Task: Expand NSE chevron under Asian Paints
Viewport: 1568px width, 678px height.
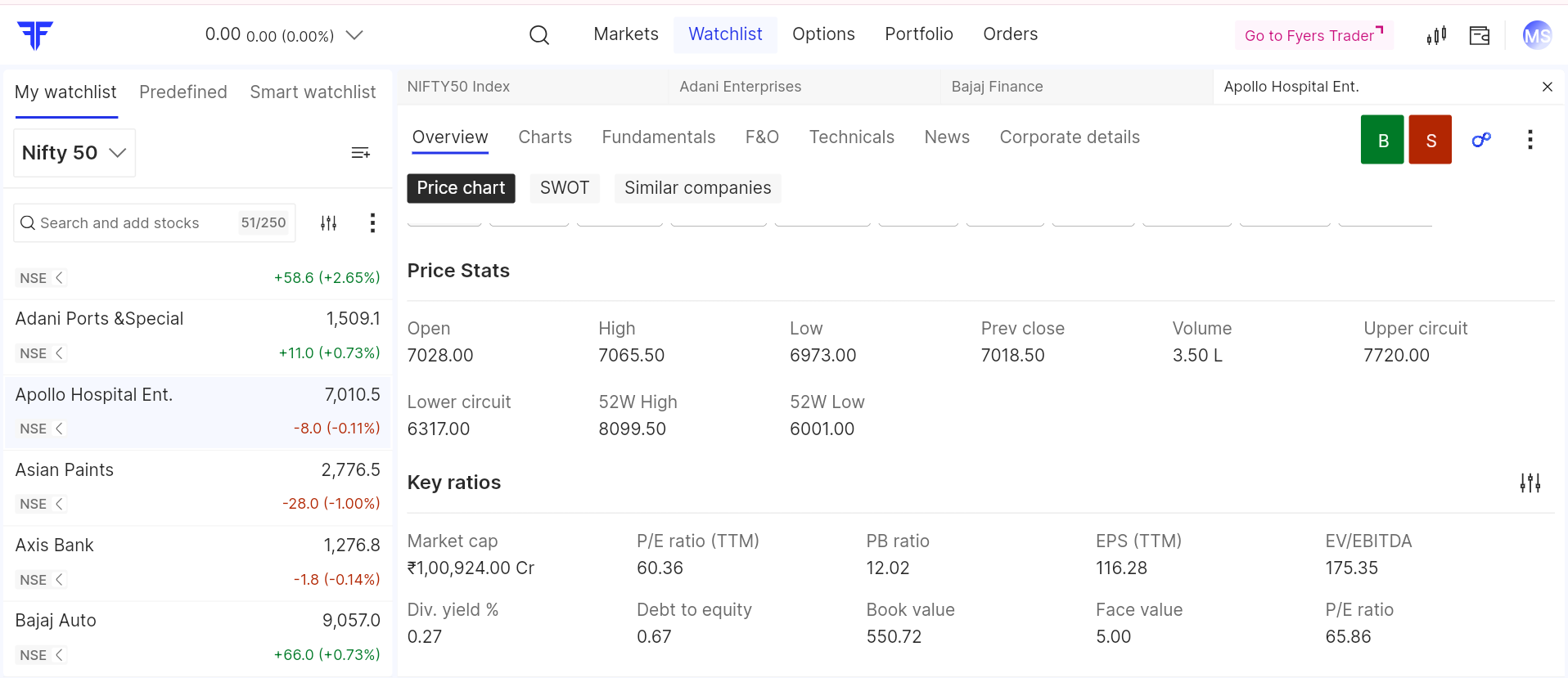Action: pos(59,504)
